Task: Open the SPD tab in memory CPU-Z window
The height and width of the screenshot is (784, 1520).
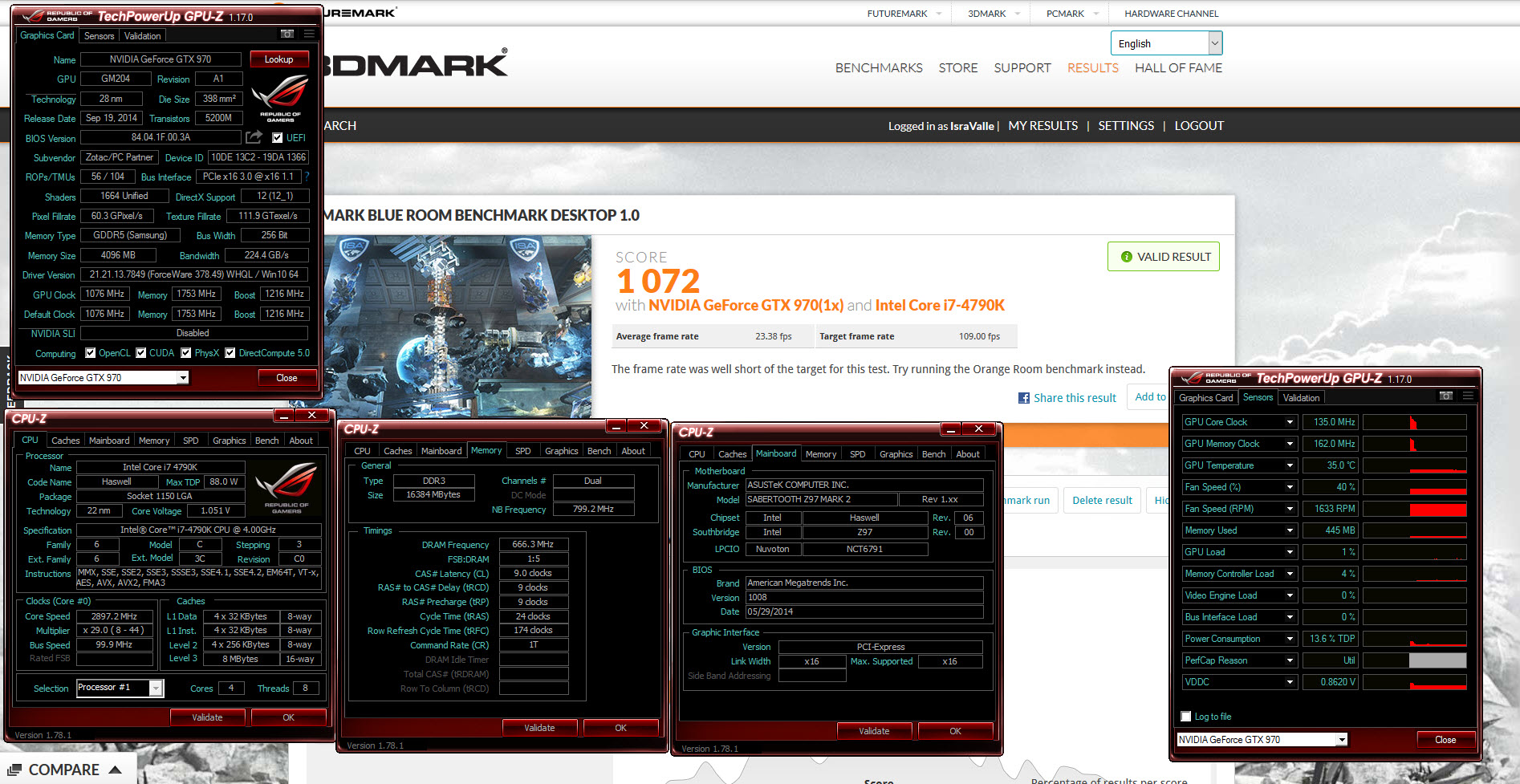Action: click(523, 451)
